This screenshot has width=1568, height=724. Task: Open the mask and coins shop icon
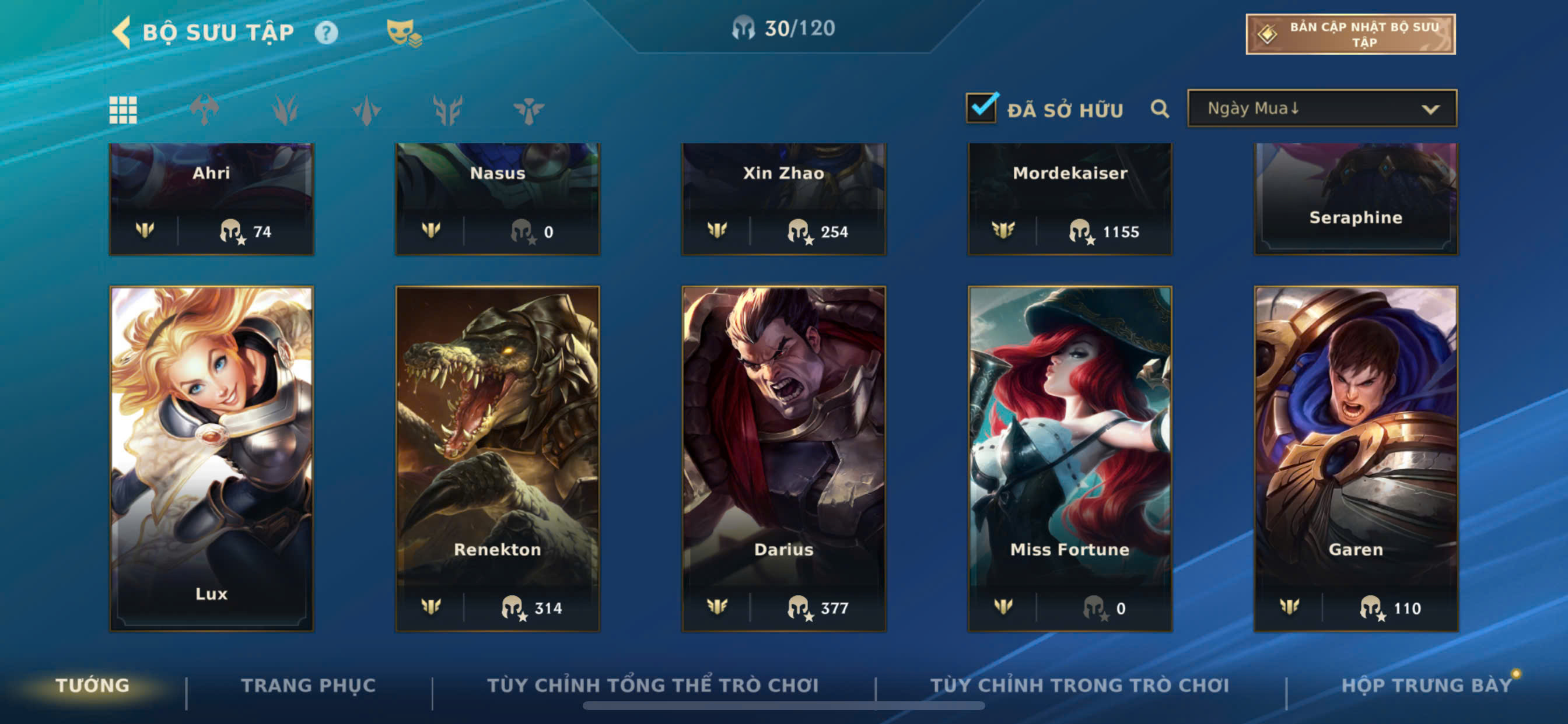(404, 33)
